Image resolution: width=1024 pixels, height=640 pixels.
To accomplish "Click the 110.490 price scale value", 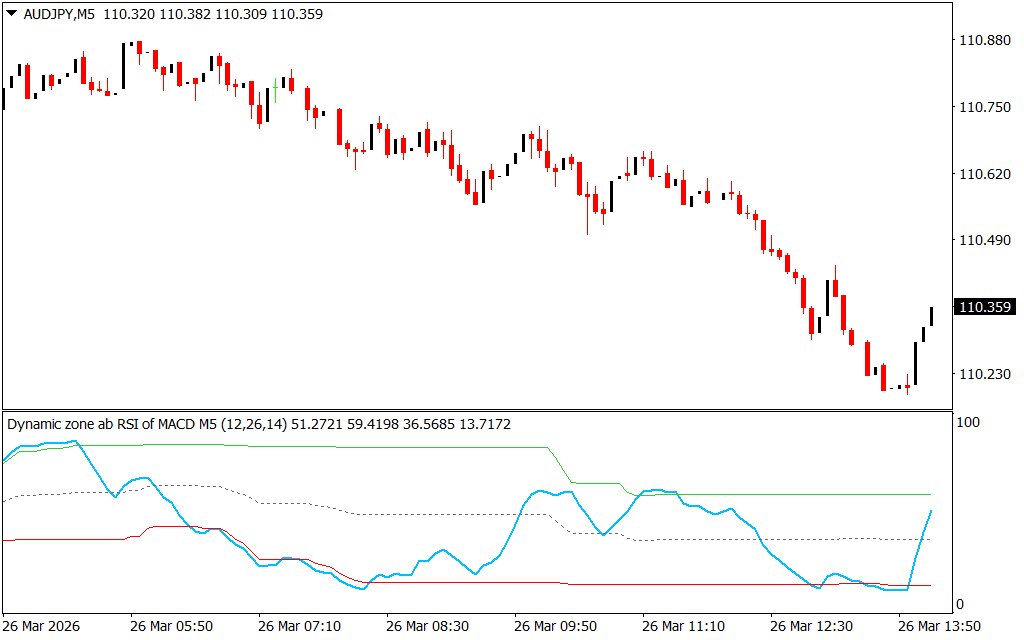I will pos(983,240).
